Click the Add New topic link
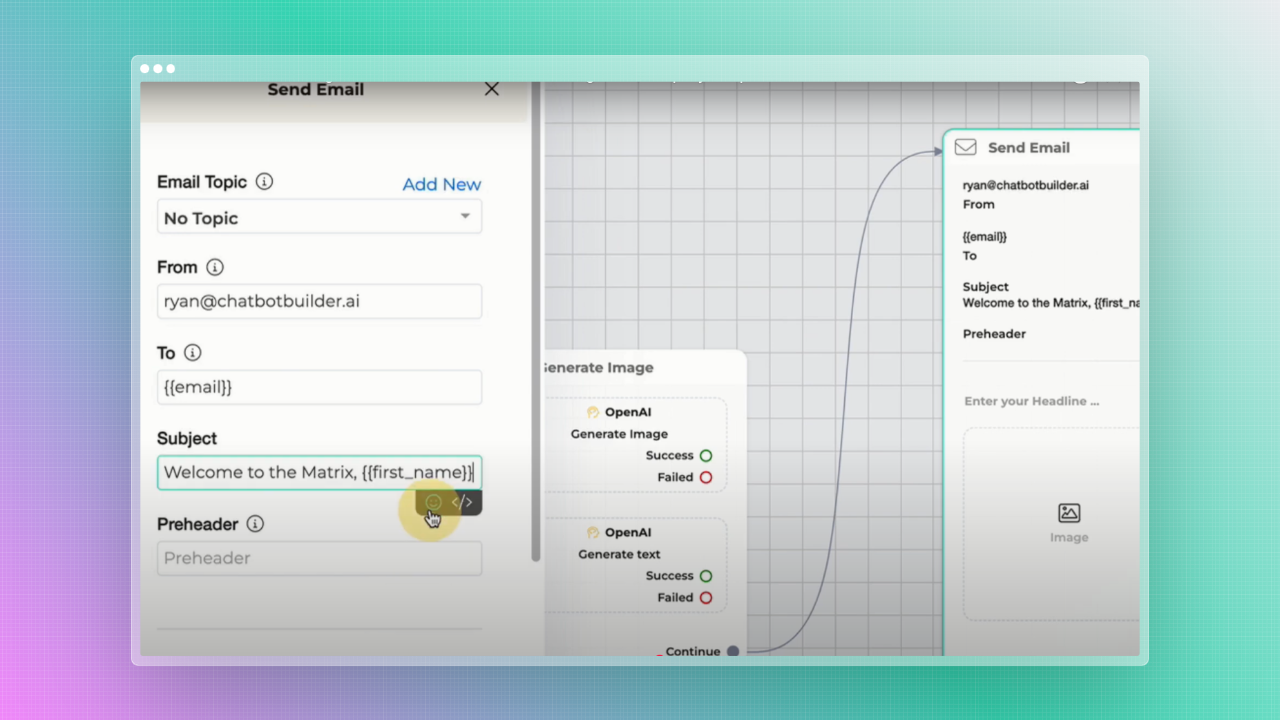Viewport: 1280px width, 720px height. point(442,184)
